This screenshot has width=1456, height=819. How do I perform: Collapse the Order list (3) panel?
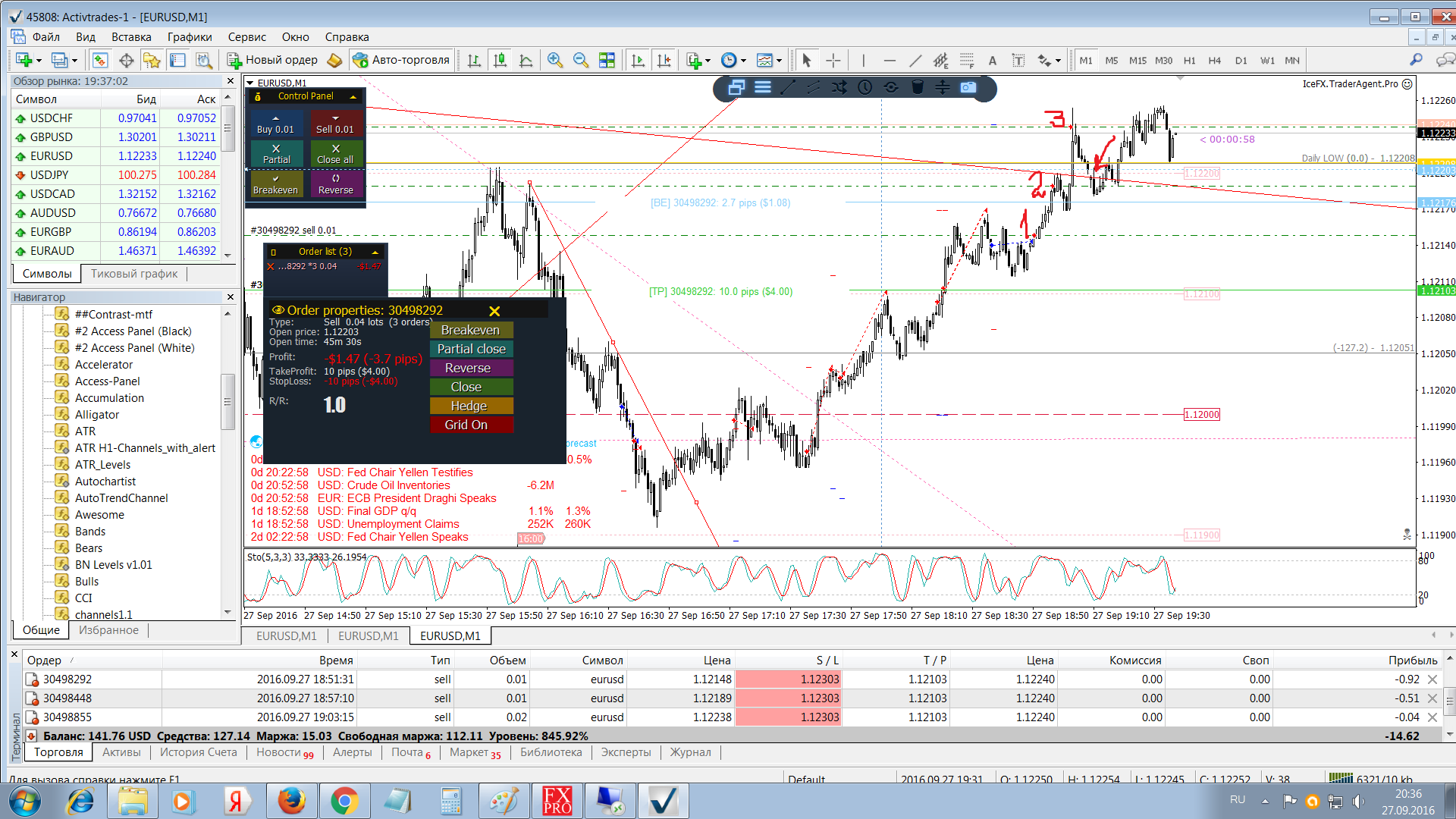pyautogui.click(x=375, y=252)
